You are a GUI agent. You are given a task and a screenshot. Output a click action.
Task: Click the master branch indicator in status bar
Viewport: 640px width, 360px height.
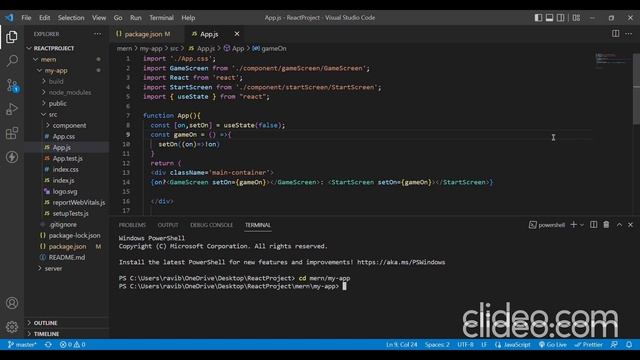click(22, 344)
